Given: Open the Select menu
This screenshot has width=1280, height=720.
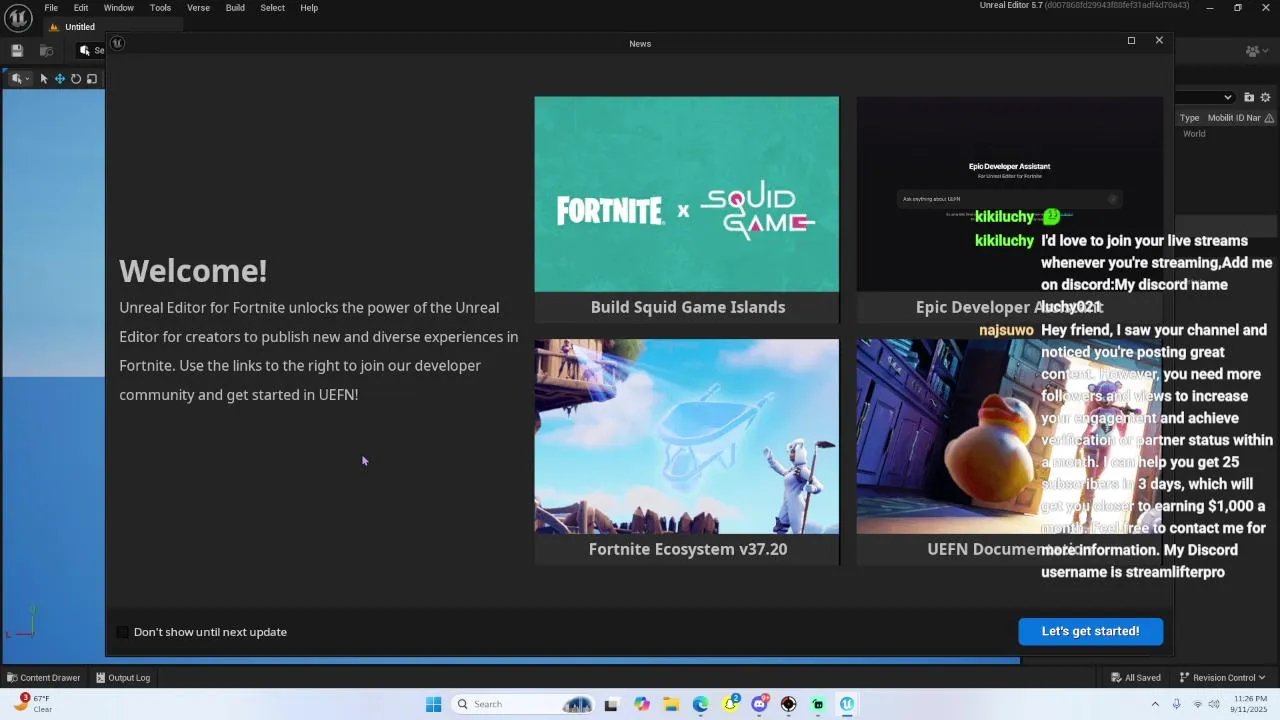Looking at the screenshot, I should pos(272,7).
